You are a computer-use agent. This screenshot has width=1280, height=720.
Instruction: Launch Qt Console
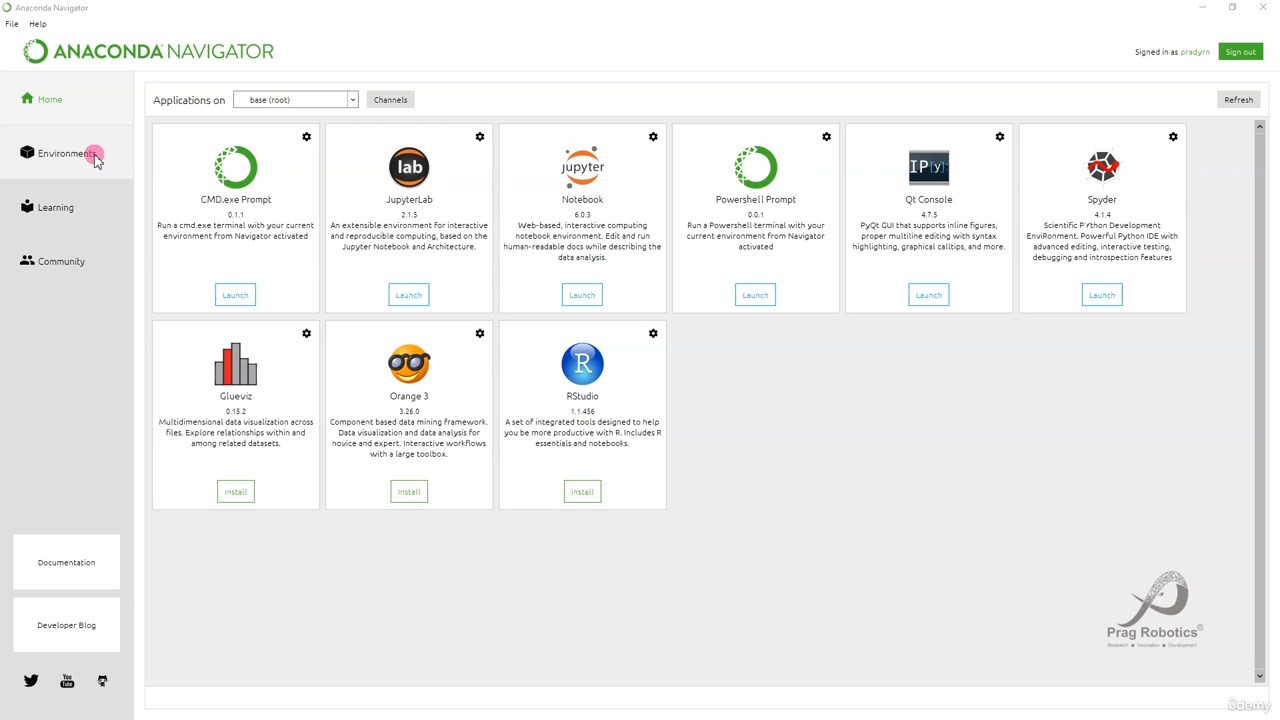click(929, 295)
